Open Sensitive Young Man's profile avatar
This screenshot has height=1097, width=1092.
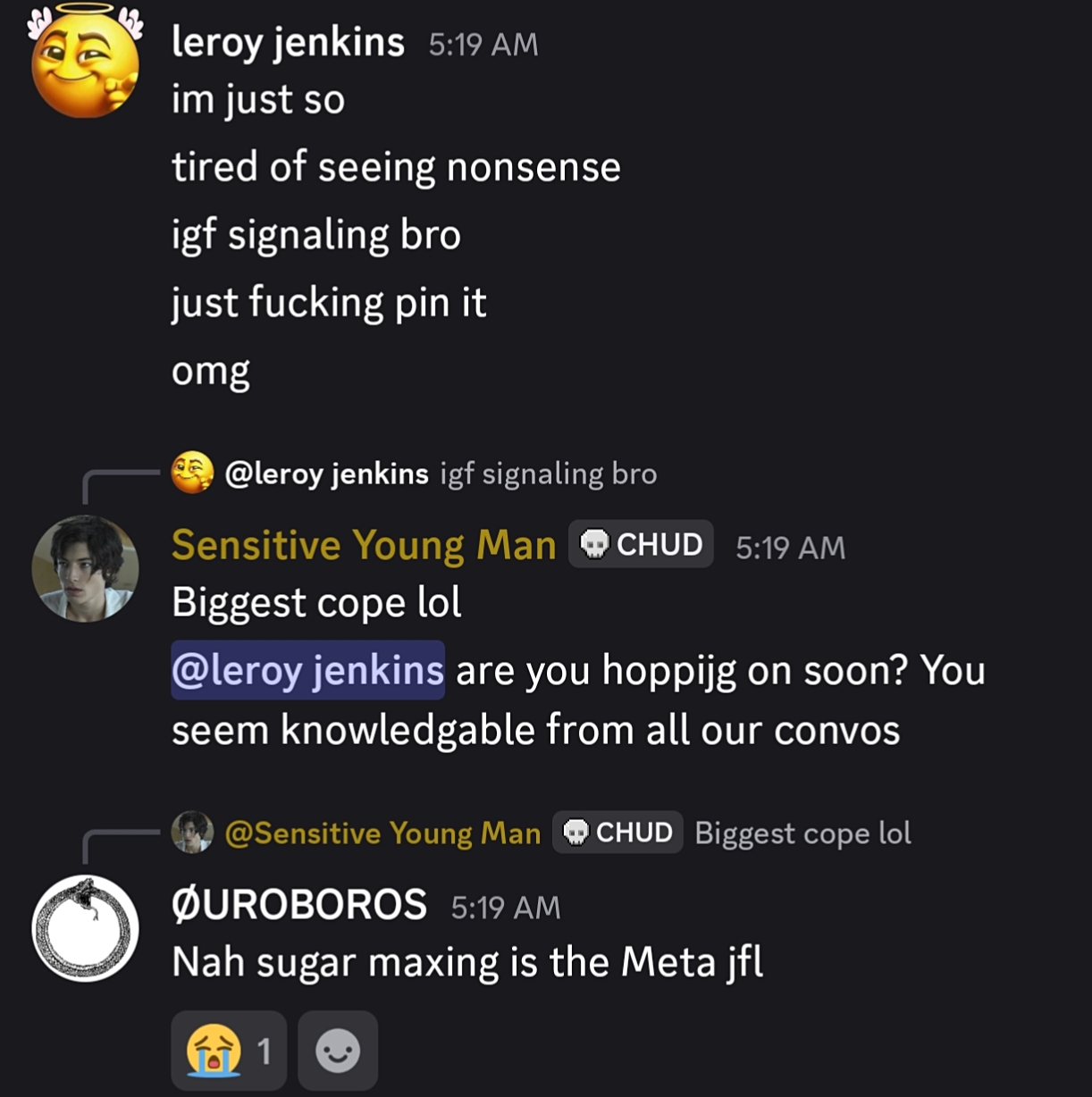pos(85,568)
